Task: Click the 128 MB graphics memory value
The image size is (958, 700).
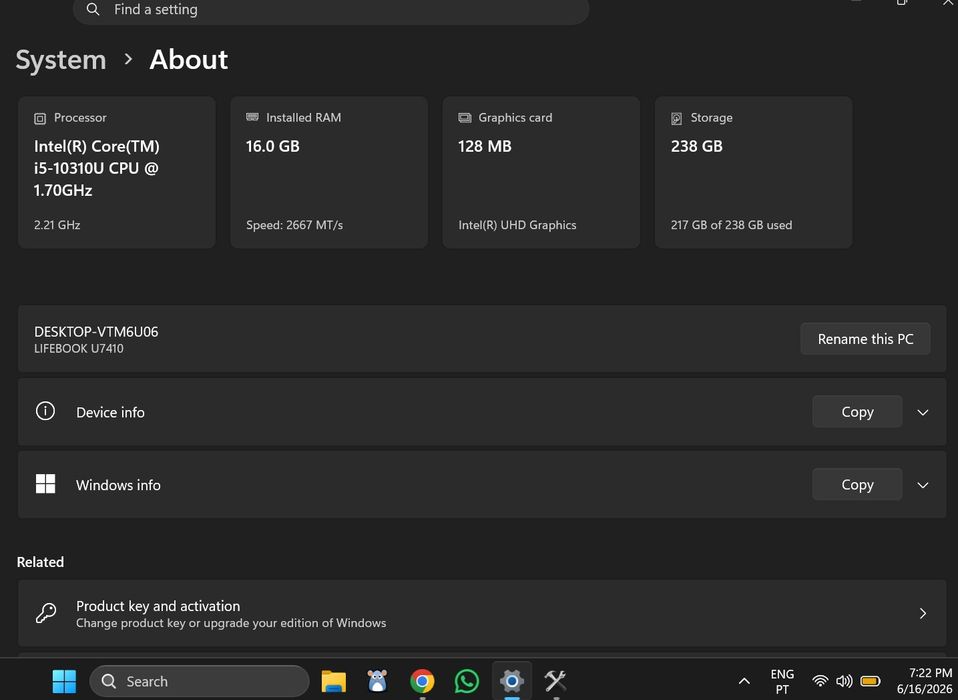Action: 484,147
